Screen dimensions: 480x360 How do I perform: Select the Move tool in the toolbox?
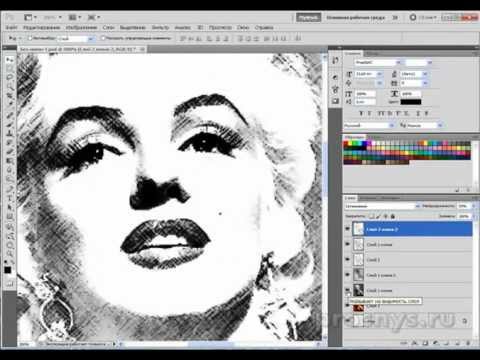[9, 60]
